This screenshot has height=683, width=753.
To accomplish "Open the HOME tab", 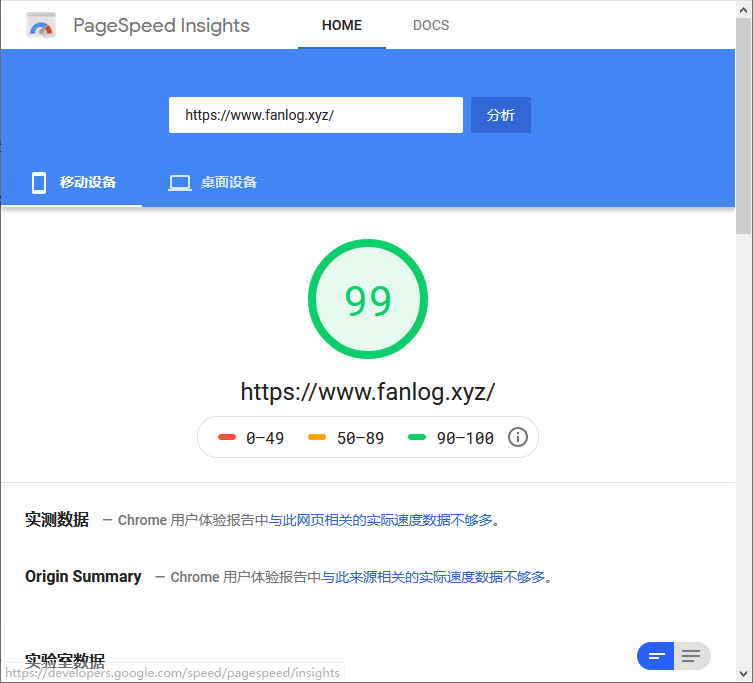I will pos(341,25).
